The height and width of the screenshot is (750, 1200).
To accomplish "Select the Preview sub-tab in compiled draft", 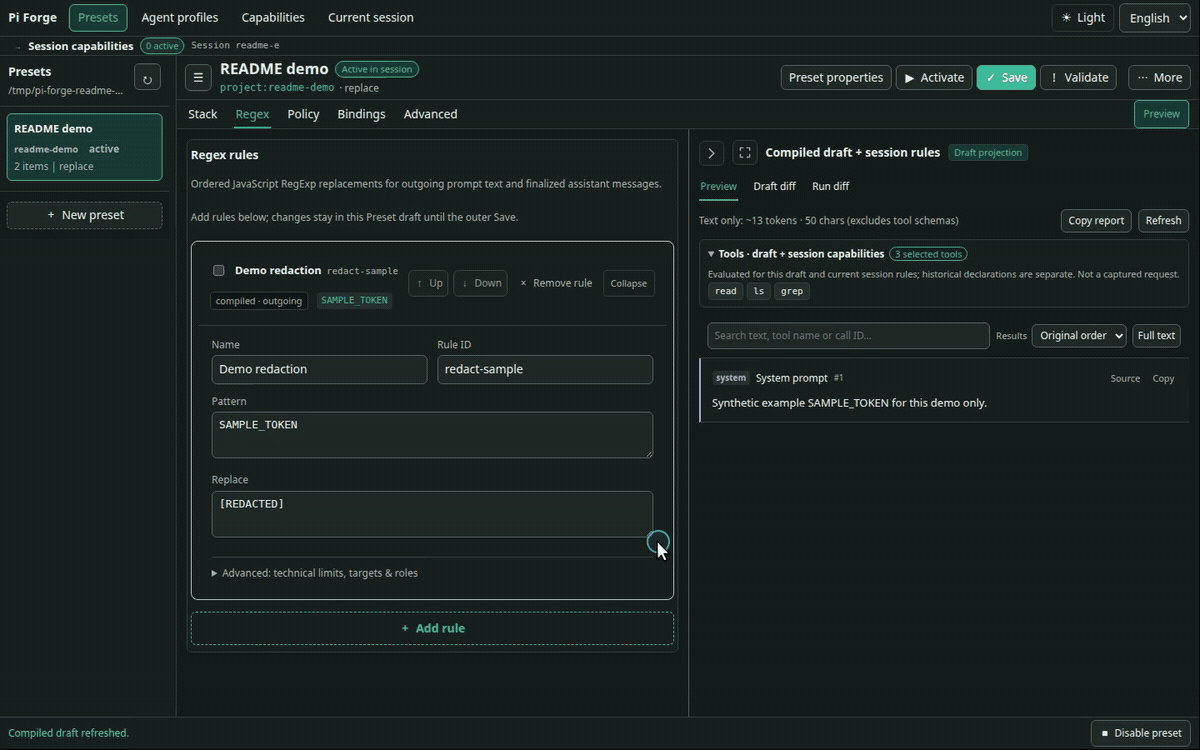I will (718, 186).
